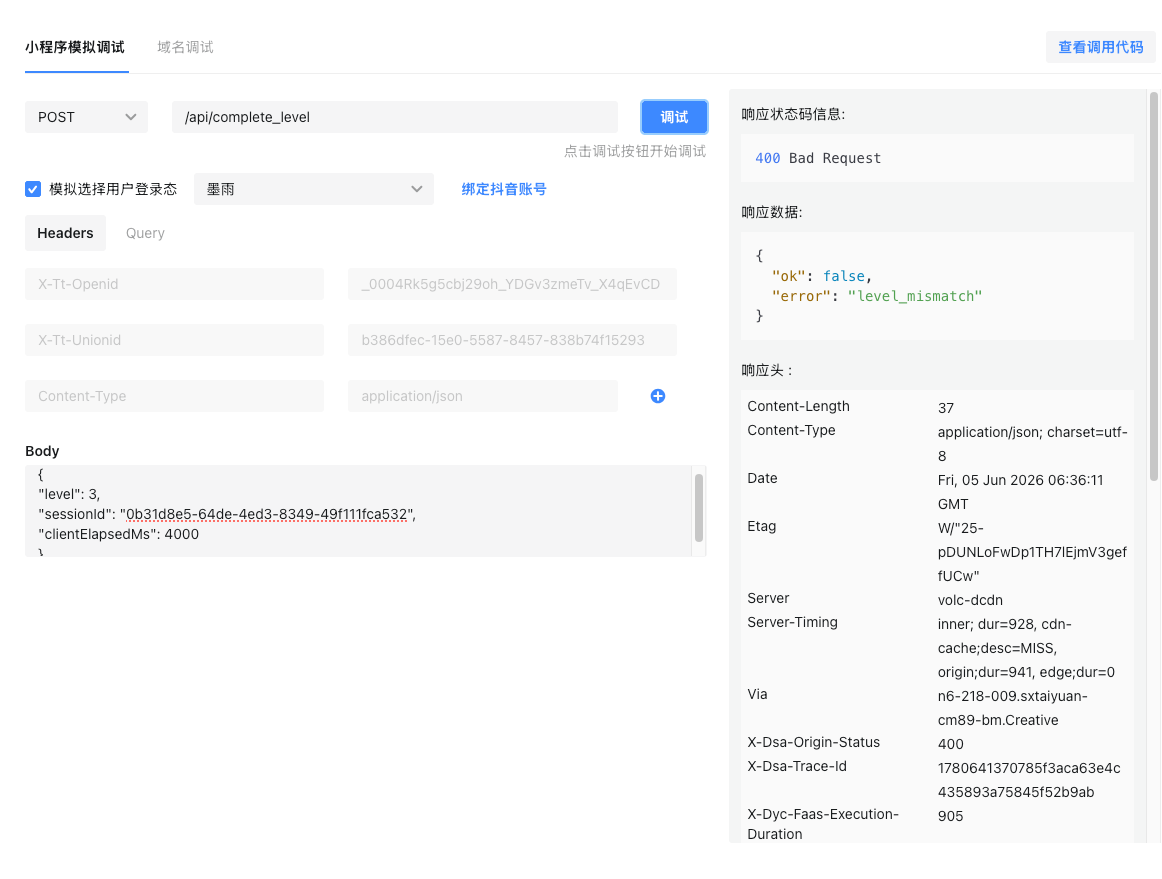
Task: Click the Body editor vertical scrollbar
Action: click(698, 508)
